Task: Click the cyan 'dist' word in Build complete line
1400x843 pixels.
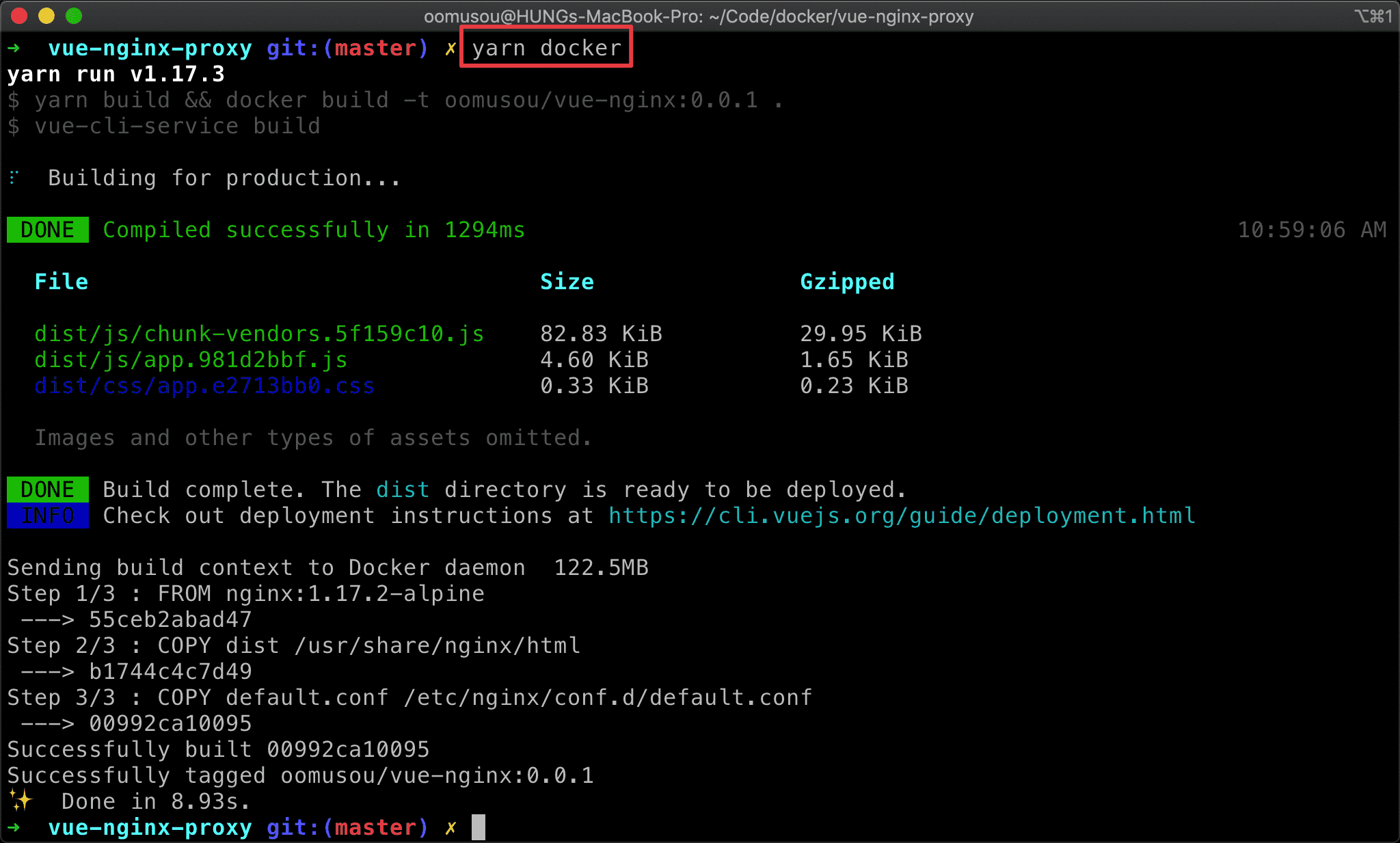Action: pos(403,490)
